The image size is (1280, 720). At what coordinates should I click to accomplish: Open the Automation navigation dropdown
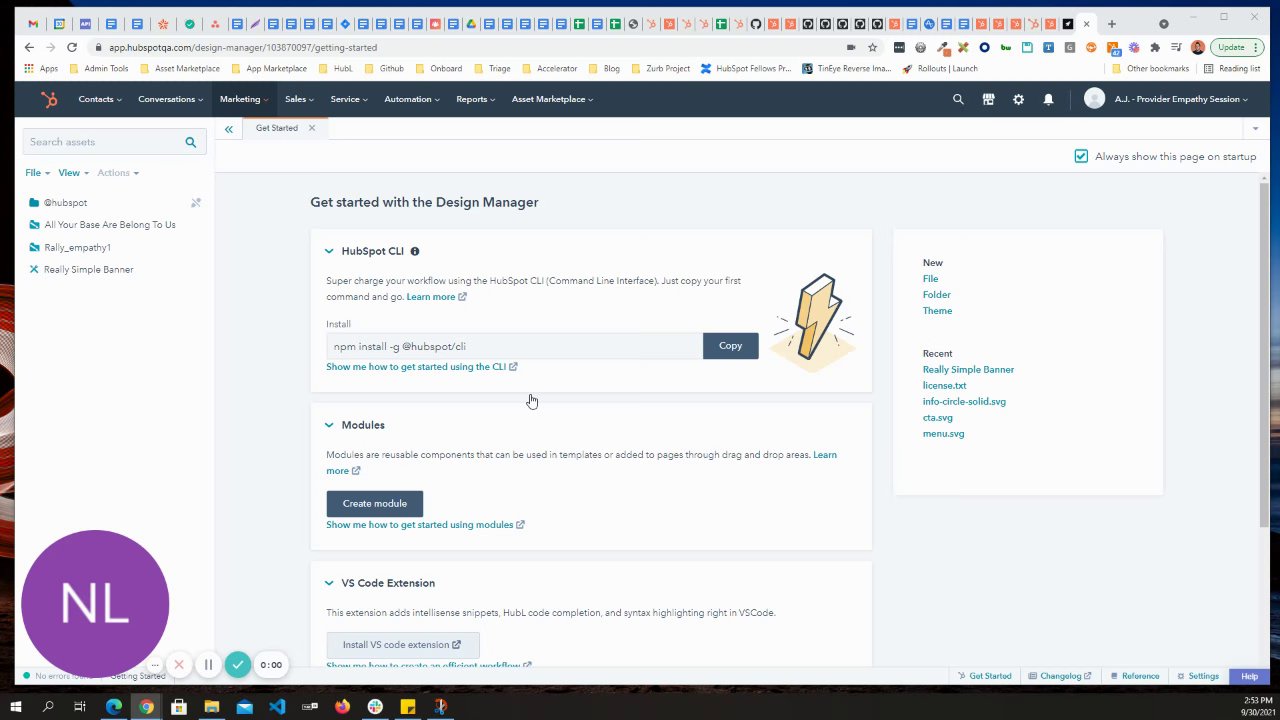pyautogui.click(x=412, y=99)
